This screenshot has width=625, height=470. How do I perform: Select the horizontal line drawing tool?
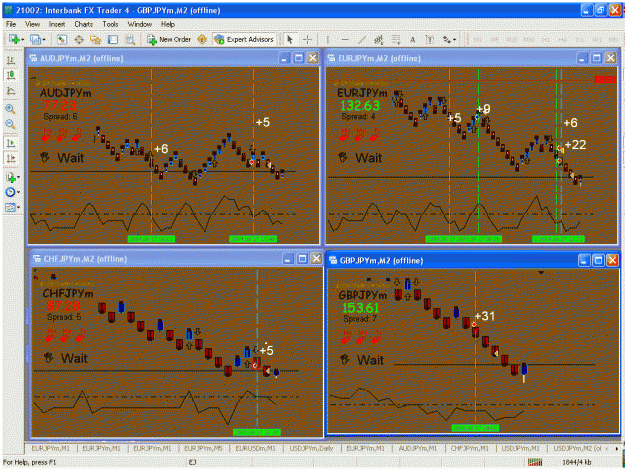(345, 39)
